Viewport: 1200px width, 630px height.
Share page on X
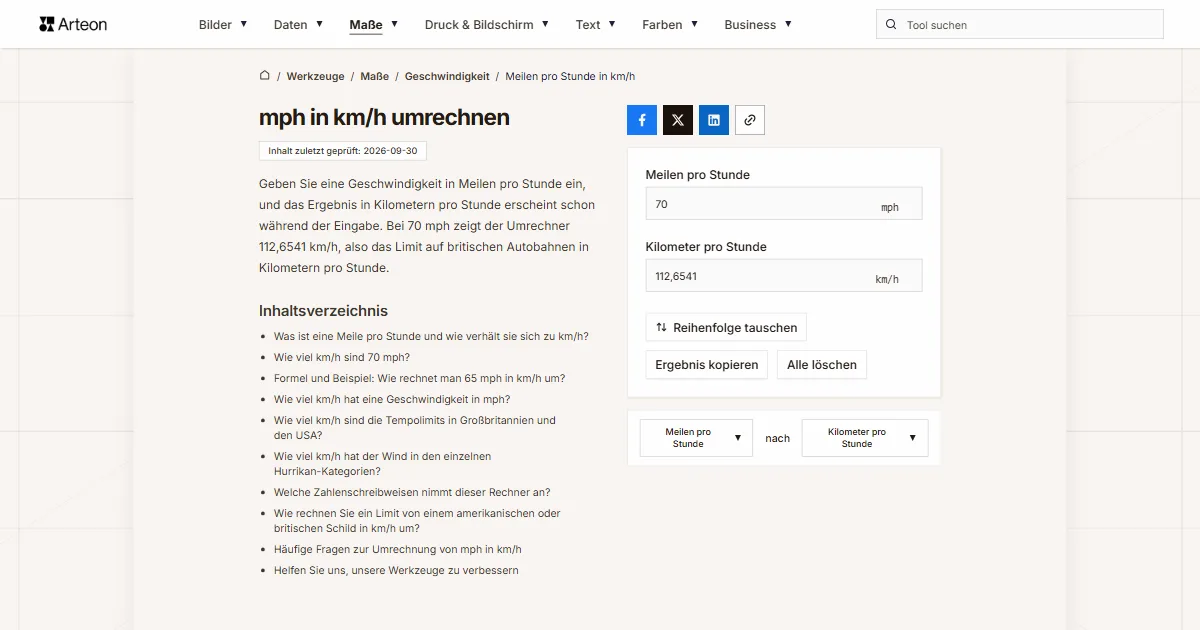[x=678, y=120]
